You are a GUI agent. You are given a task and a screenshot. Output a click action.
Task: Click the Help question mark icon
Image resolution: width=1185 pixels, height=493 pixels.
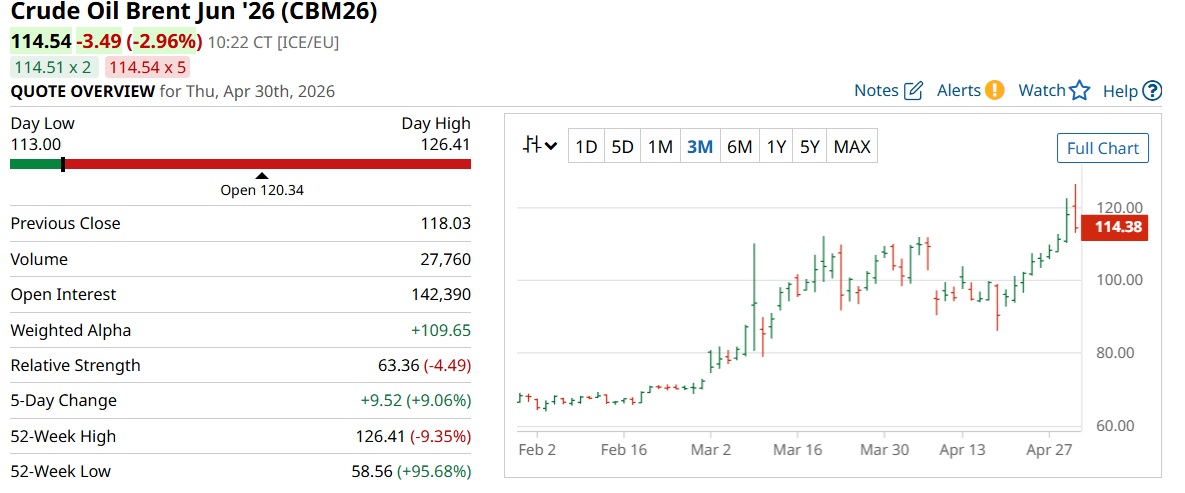[1152, 91]
